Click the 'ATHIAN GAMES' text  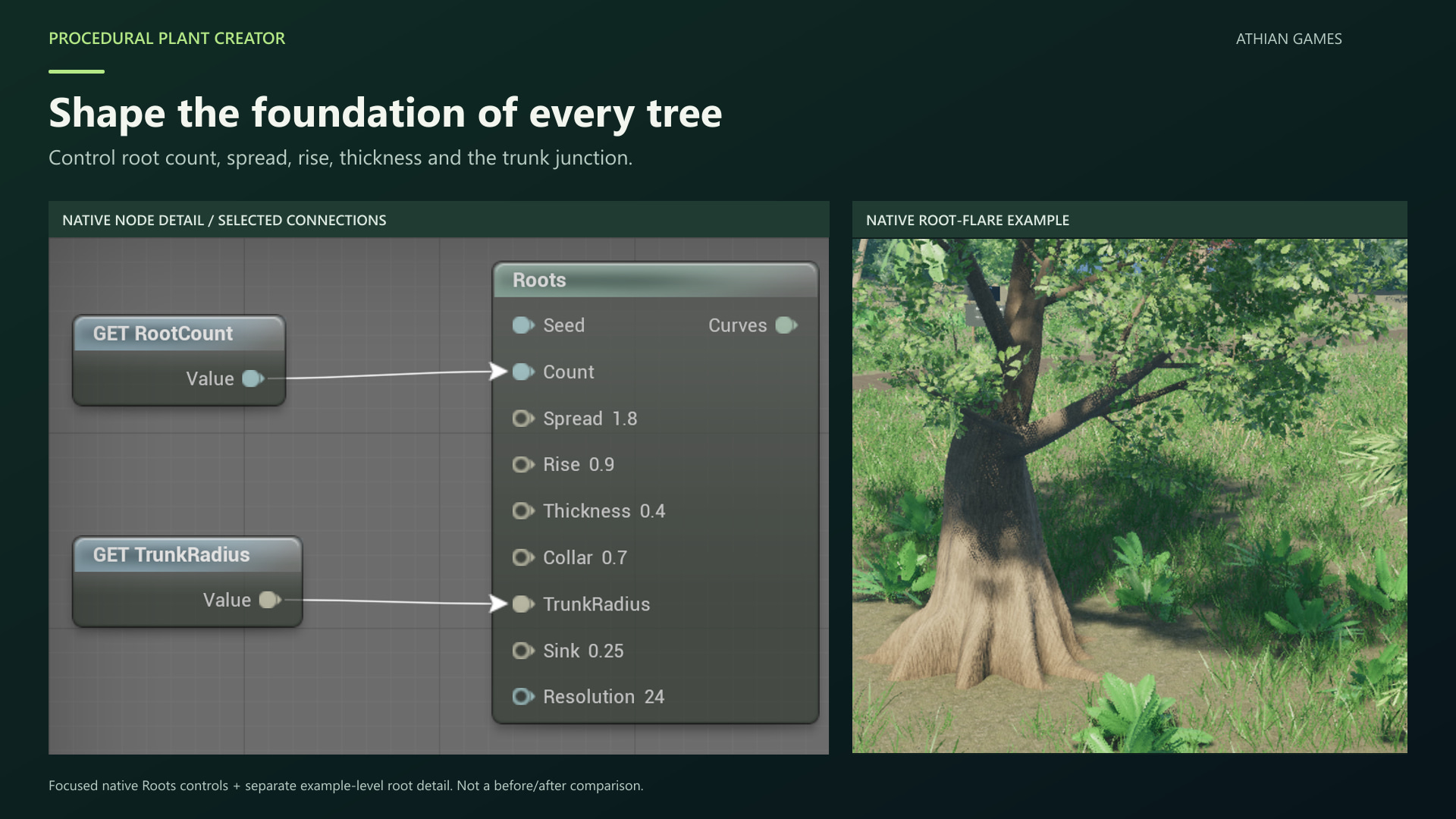(x=1288, y=39)
